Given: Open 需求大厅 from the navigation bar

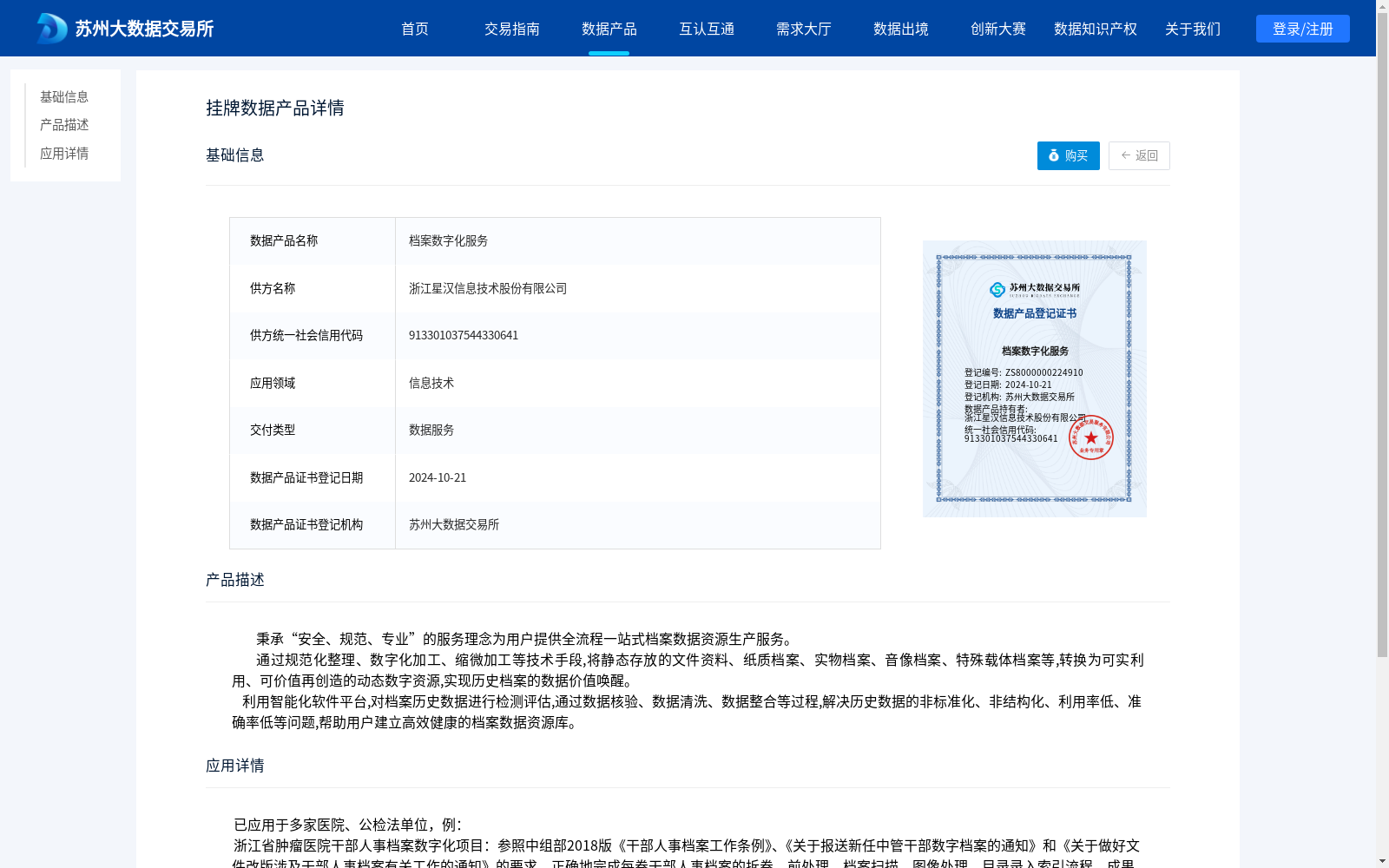Looking at the screenshot, I should pos(804,29).
